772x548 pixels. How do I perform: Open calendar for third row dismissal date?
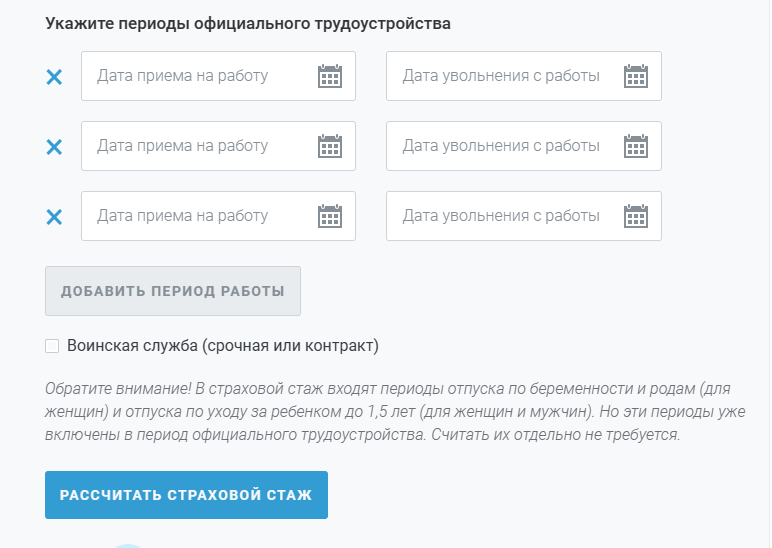coord(636,216)
